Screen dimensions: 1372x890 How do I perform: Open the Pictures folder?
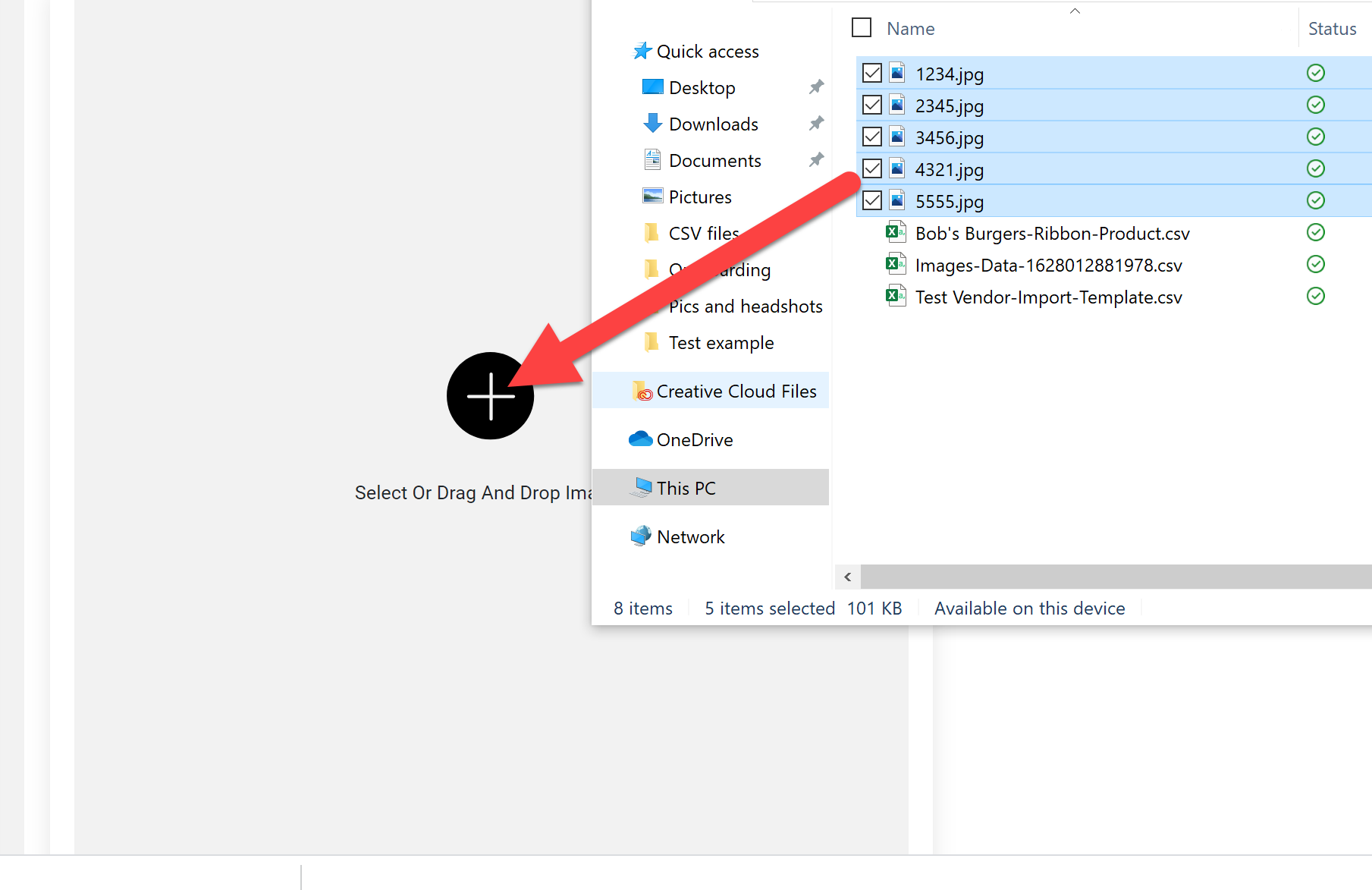699,197
